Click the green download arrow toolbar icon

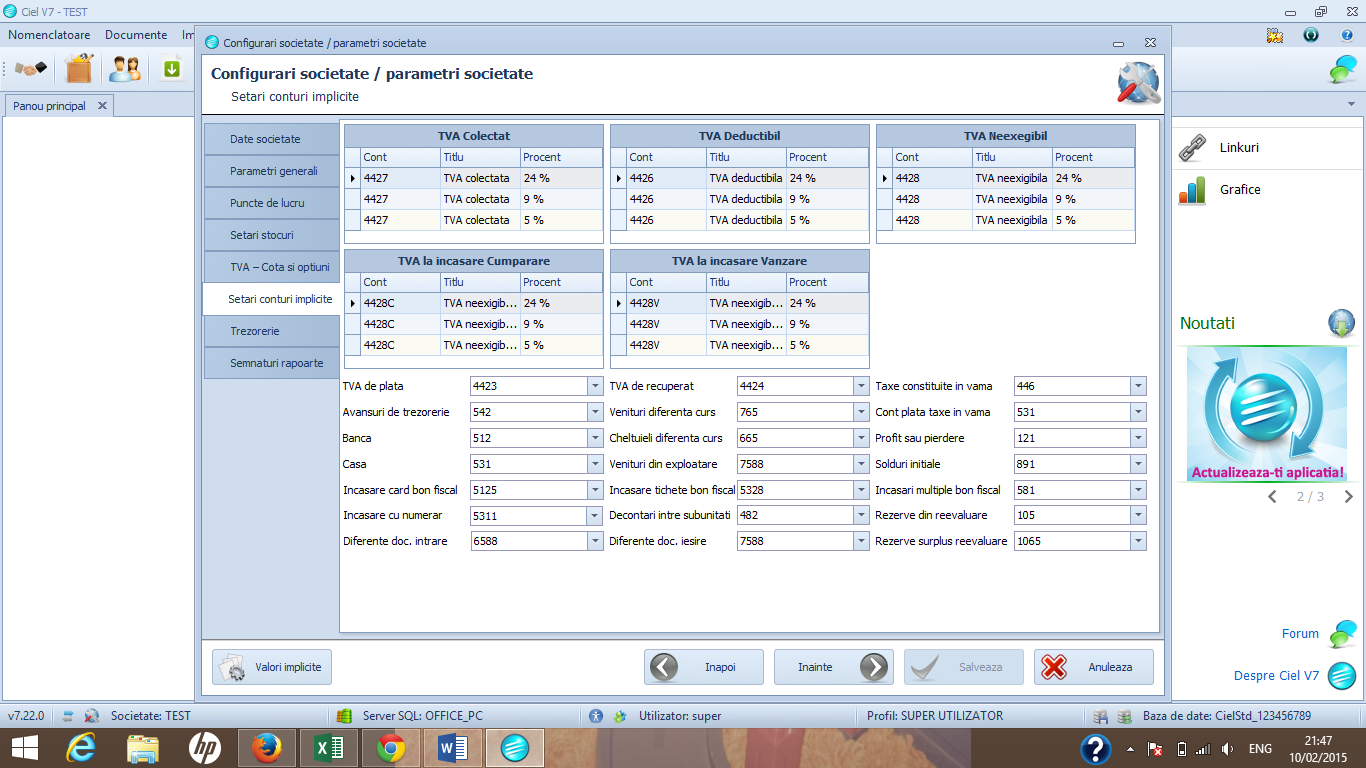(x=171, y=68)
